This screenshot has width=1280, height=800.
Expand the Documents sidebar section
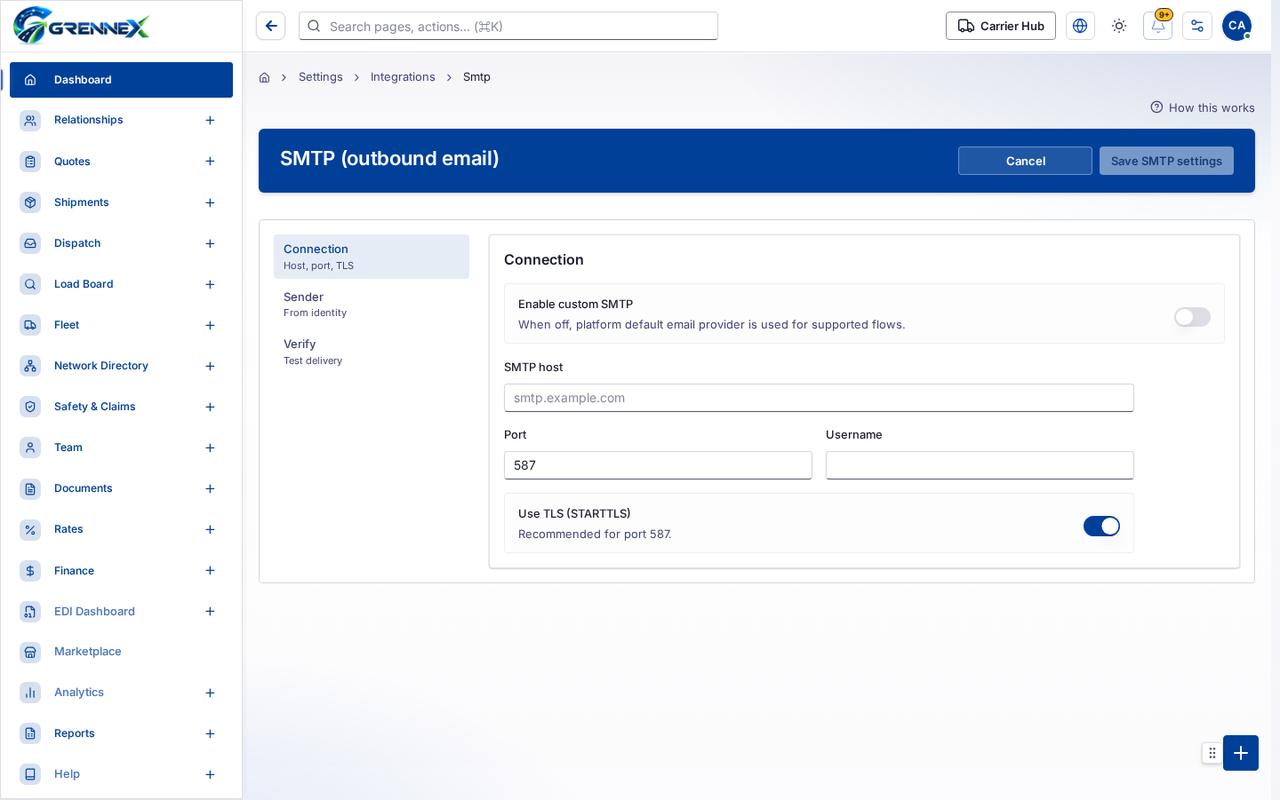coord(210,489)
